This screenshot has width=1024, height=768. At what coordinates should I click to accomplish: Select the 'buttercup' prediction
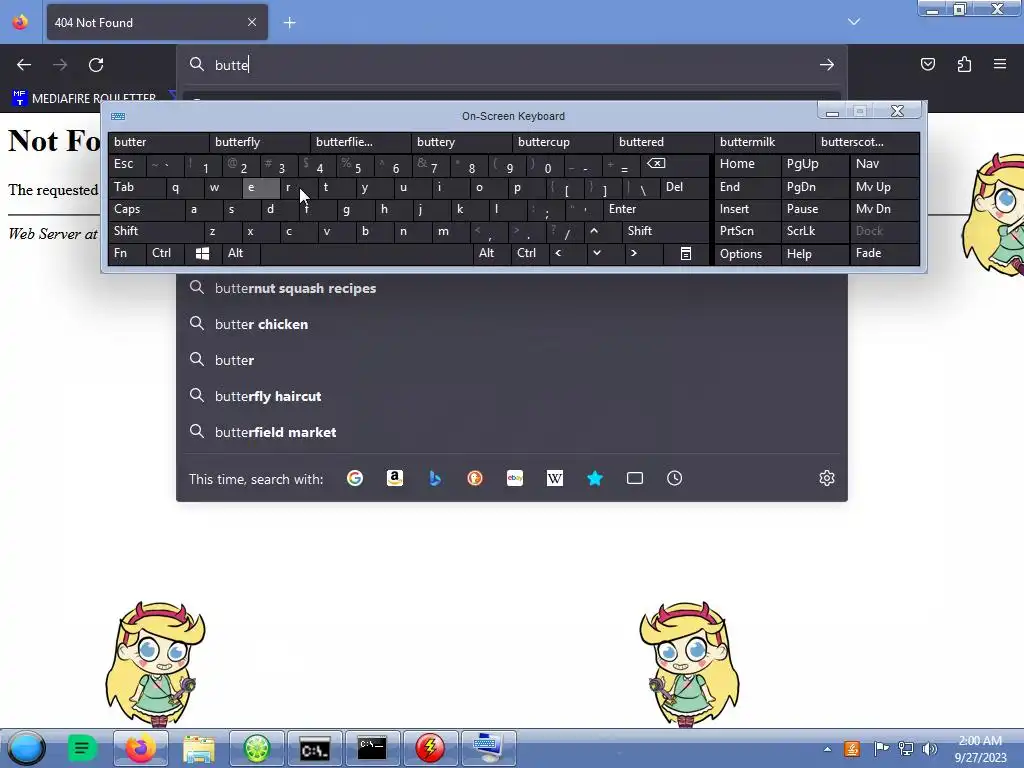point(562,142)
